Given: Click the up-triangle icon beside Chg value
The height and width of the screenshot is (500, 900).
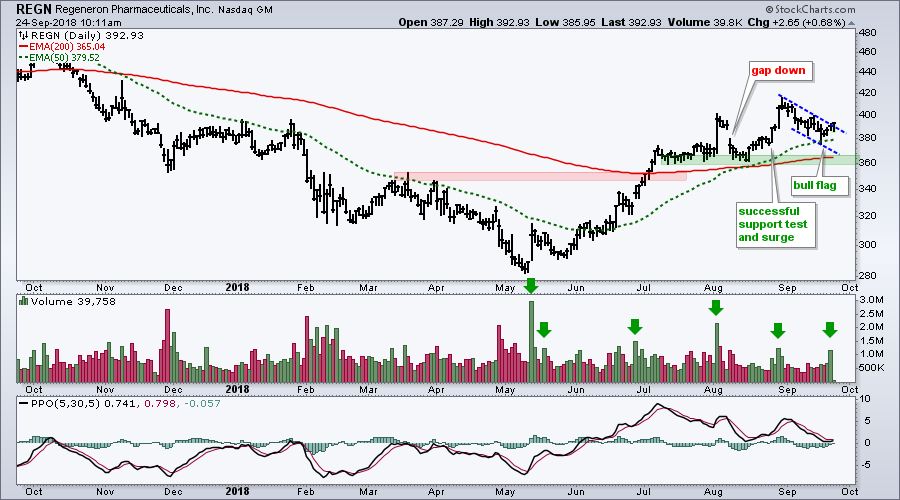Looking at the screenshot, I should (x=851, y=23).
